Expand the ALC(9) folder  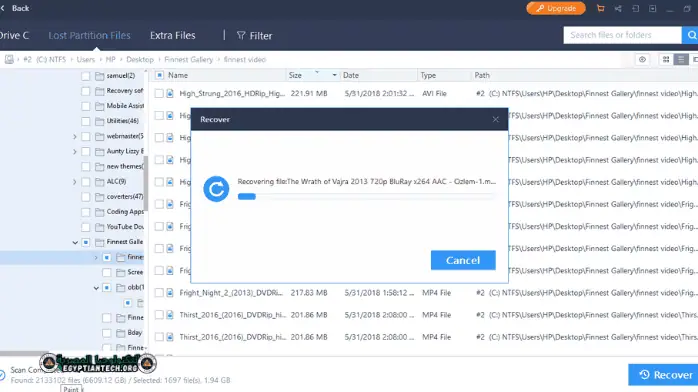click(x=74, y=182)
